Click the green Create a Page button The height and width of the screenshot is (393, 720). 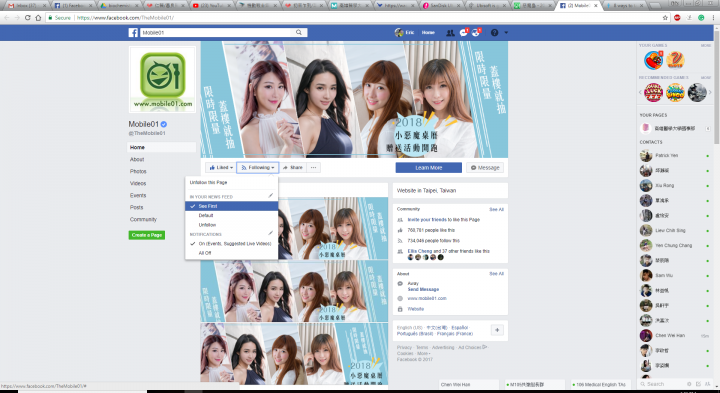(x=147, y=235)
